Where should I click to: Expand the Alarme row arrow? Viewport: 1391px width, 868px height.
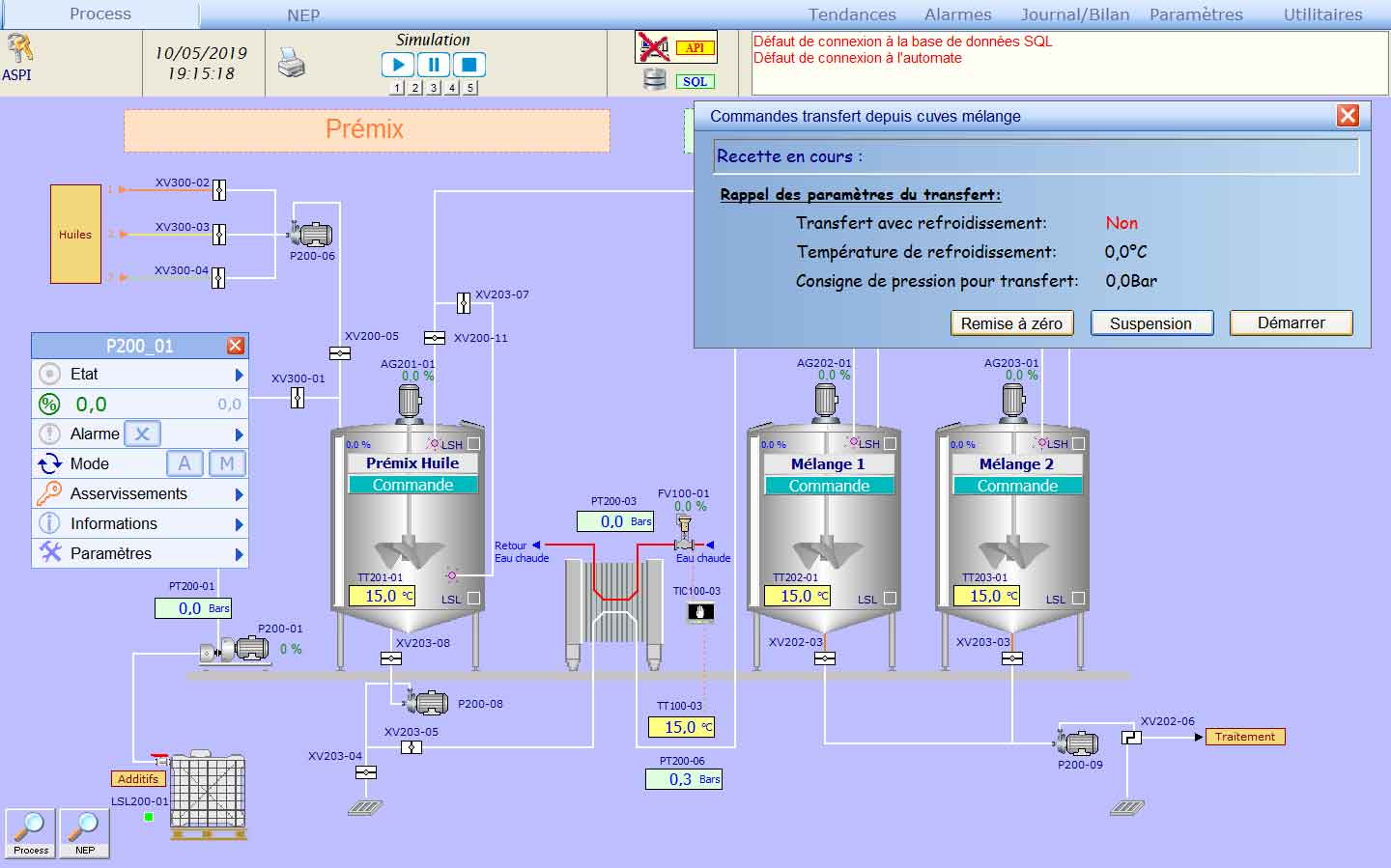[x=240, y=434]
